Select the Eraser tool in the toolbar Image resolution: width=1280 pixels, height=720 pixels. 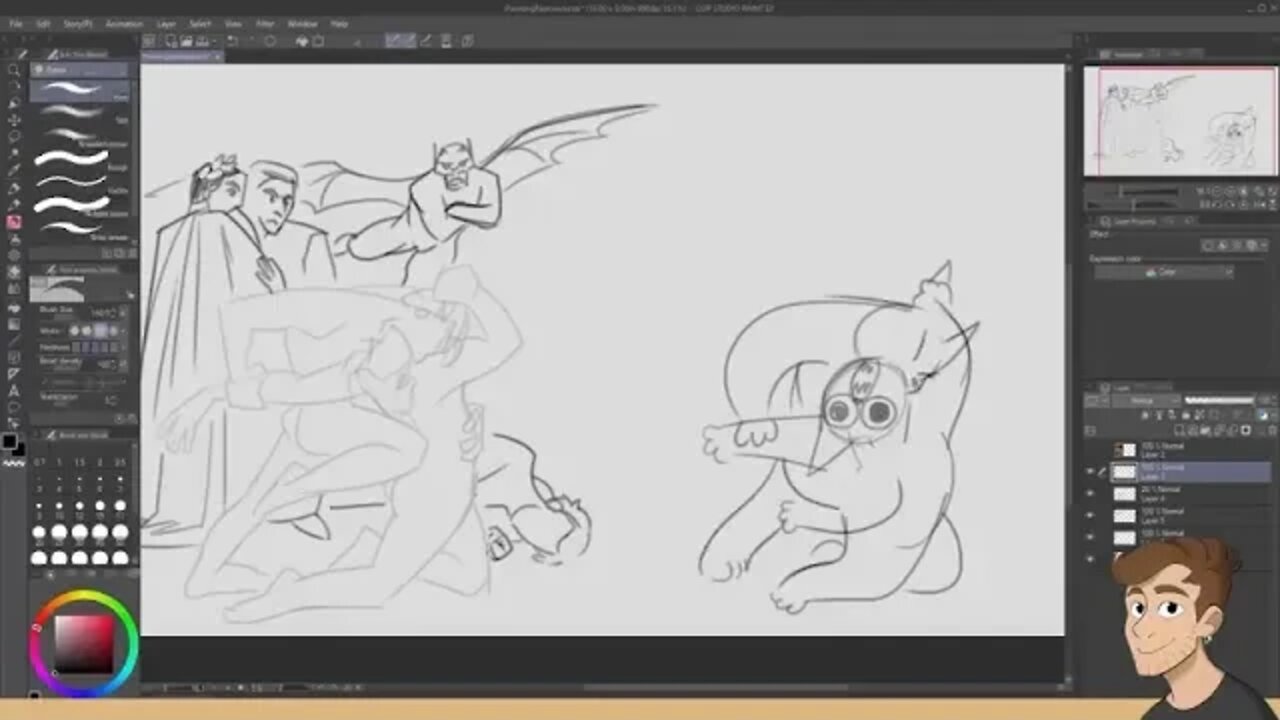click(x=14, y=272)
